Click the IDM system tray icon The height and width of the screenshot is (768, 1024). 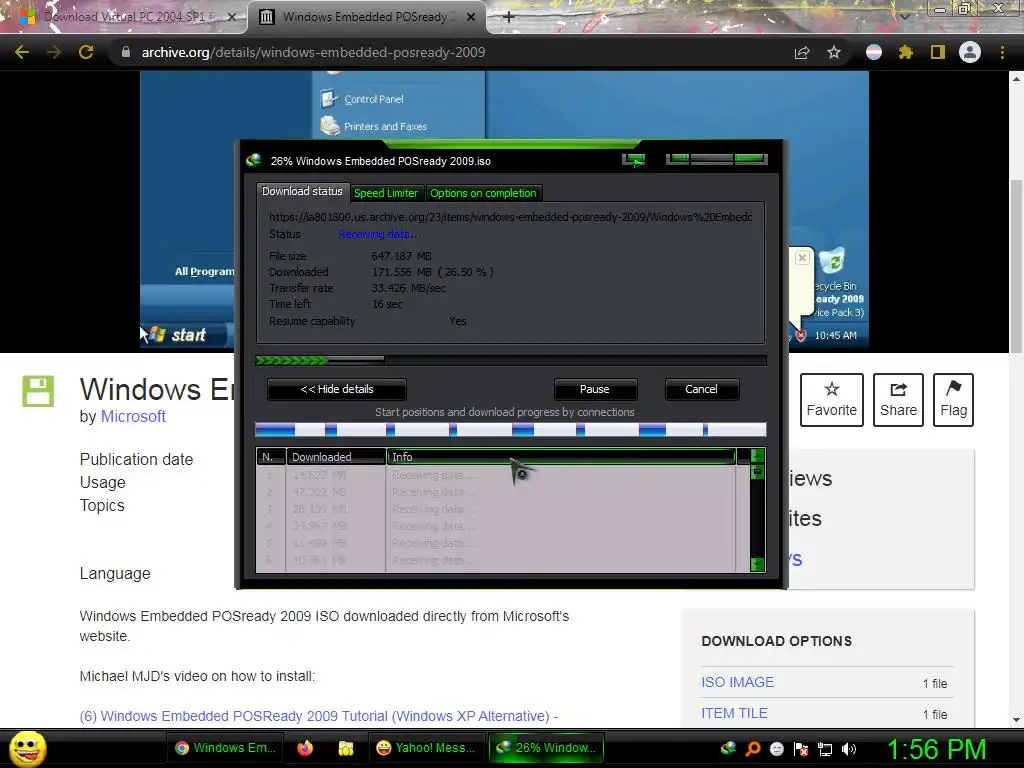coord(728,748)
